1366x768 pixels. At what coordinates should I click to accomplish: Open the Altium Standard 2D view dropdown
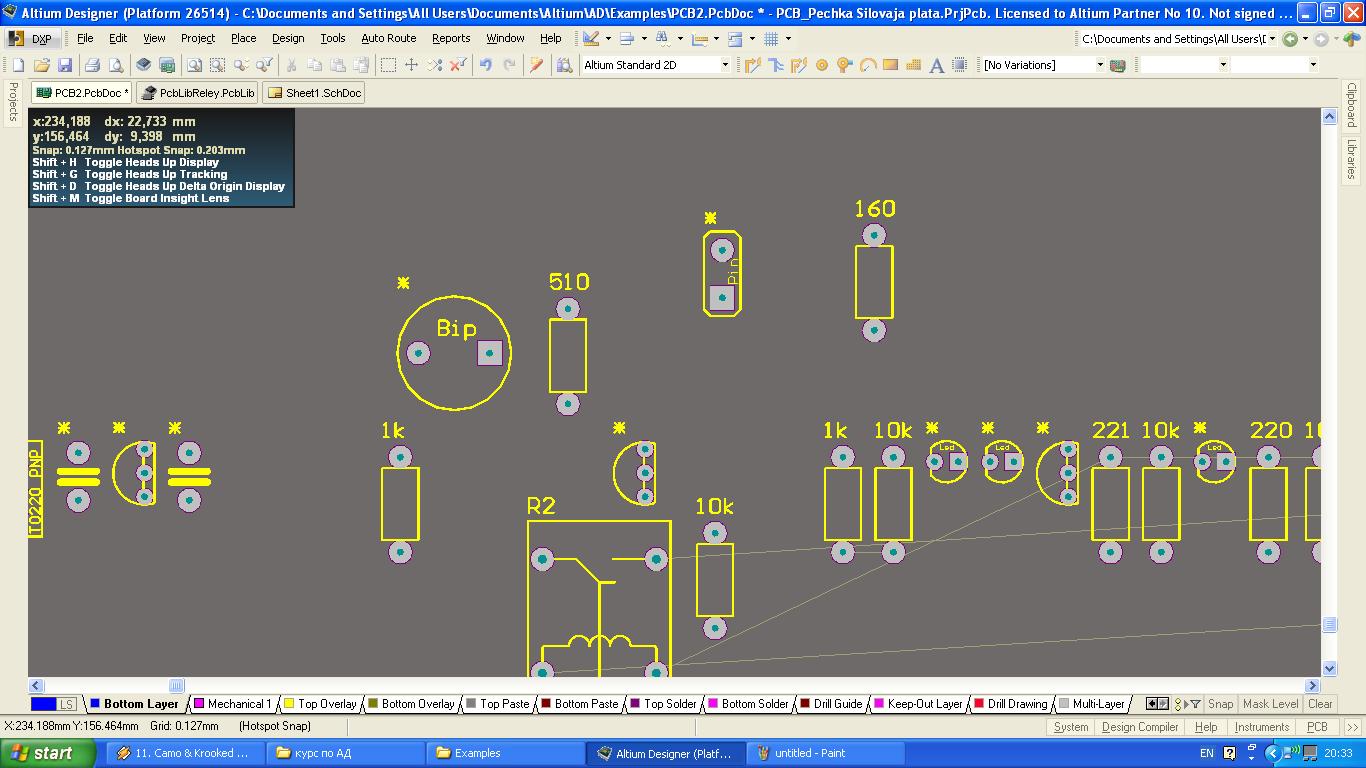(725, 65)
